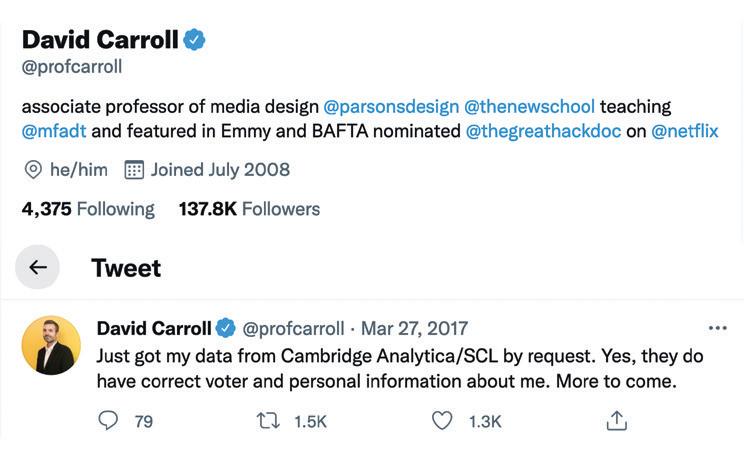Share the tweet using the share icon
This screenshot has height=458, width=744.
617,421
